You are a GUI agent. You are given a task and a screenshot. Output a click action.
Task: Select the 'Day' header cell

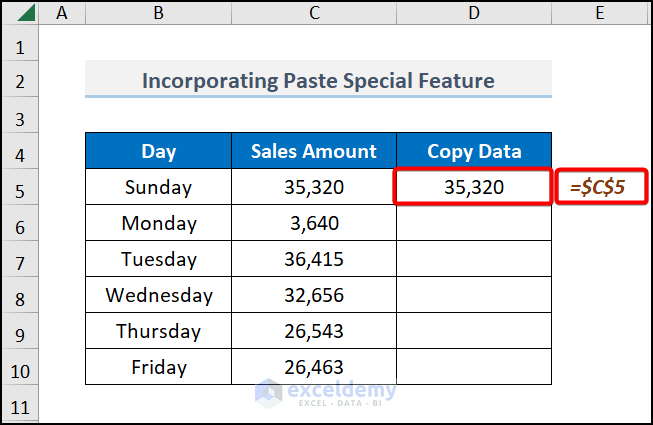tap(158, 152)
